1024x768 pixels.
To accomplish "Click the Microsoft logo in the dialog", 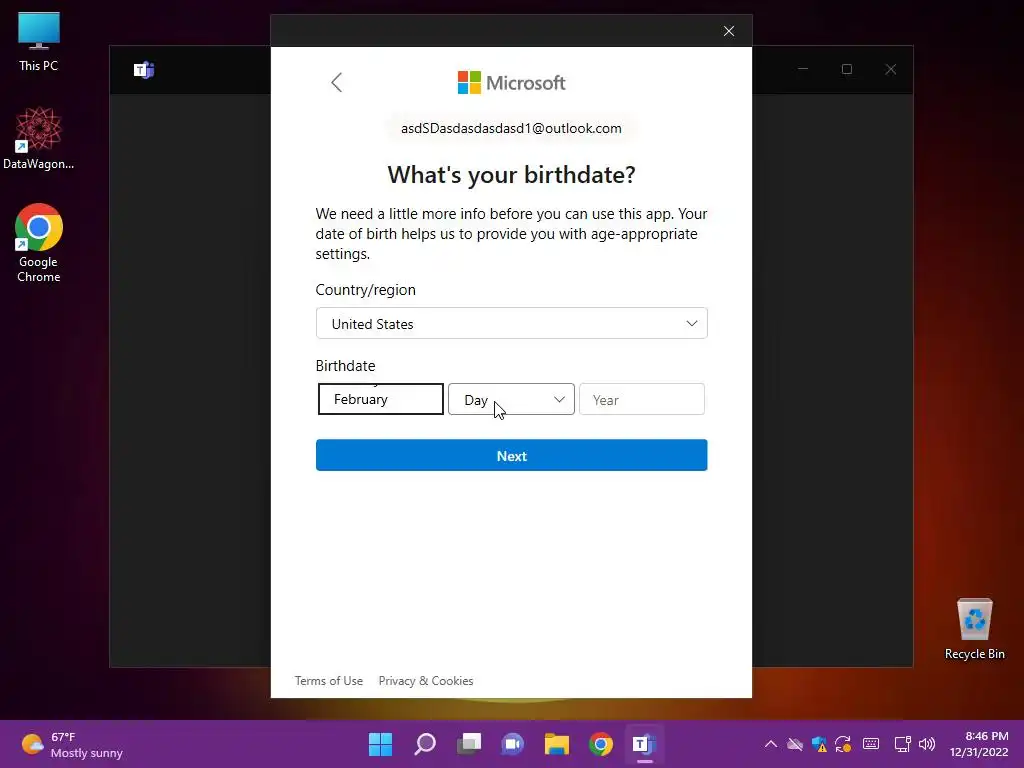I will pyautogui.click(x=511, y=83).
